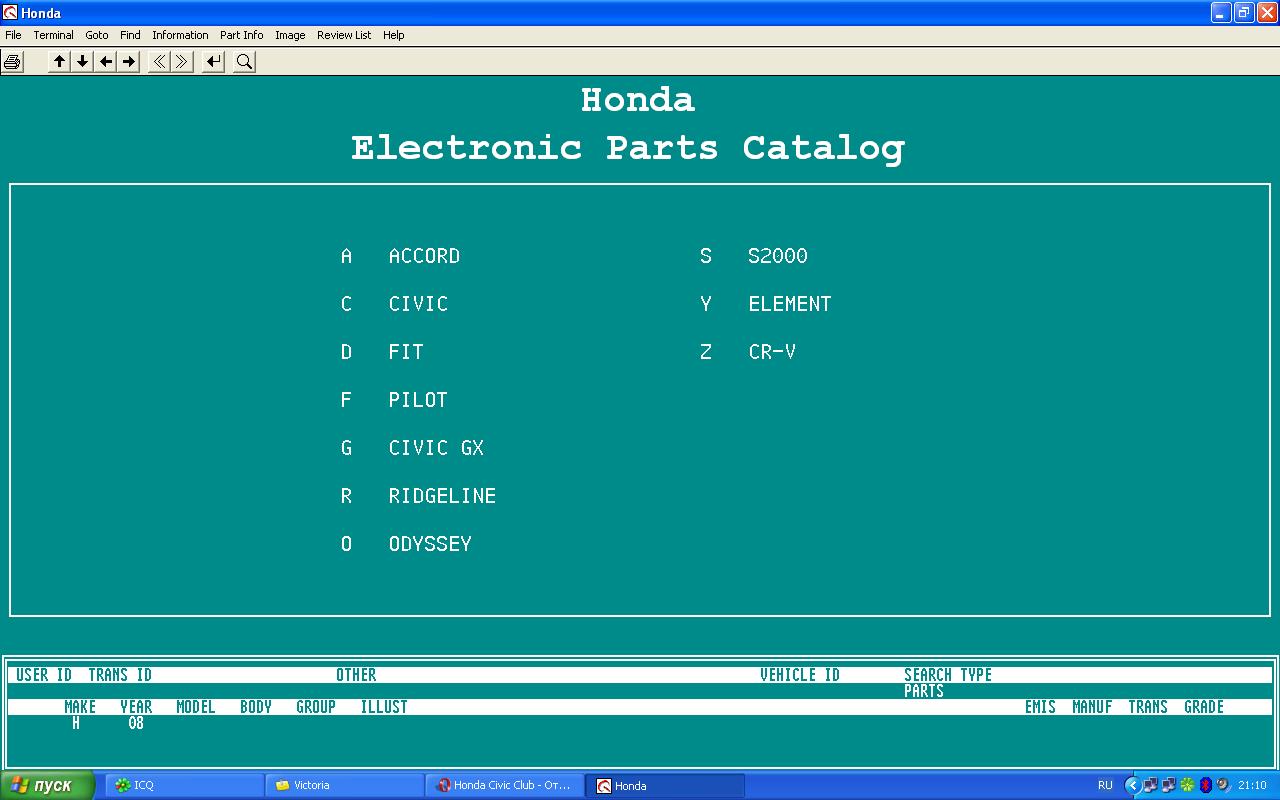Screen dimensions: 1280x800
Task: Click the Bluetooth tray icon
Action: [1205, 785]
